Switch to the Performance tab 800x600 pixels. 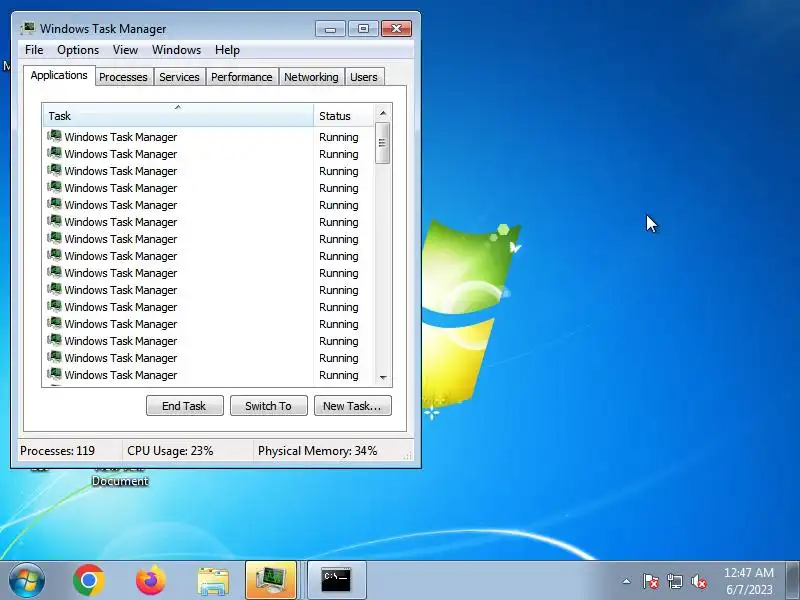click(x=241, y=77)
